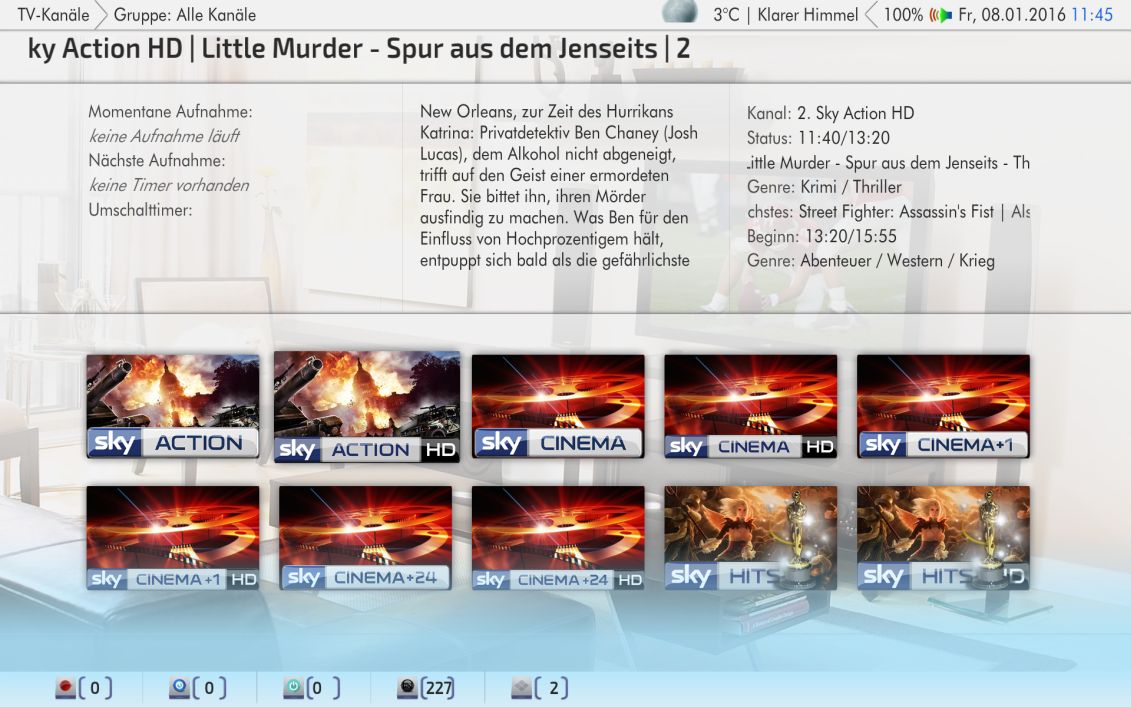This screenshot has width=1131, height=707.
Task: Click the weather globe icon in header
Action: (679, 11)
